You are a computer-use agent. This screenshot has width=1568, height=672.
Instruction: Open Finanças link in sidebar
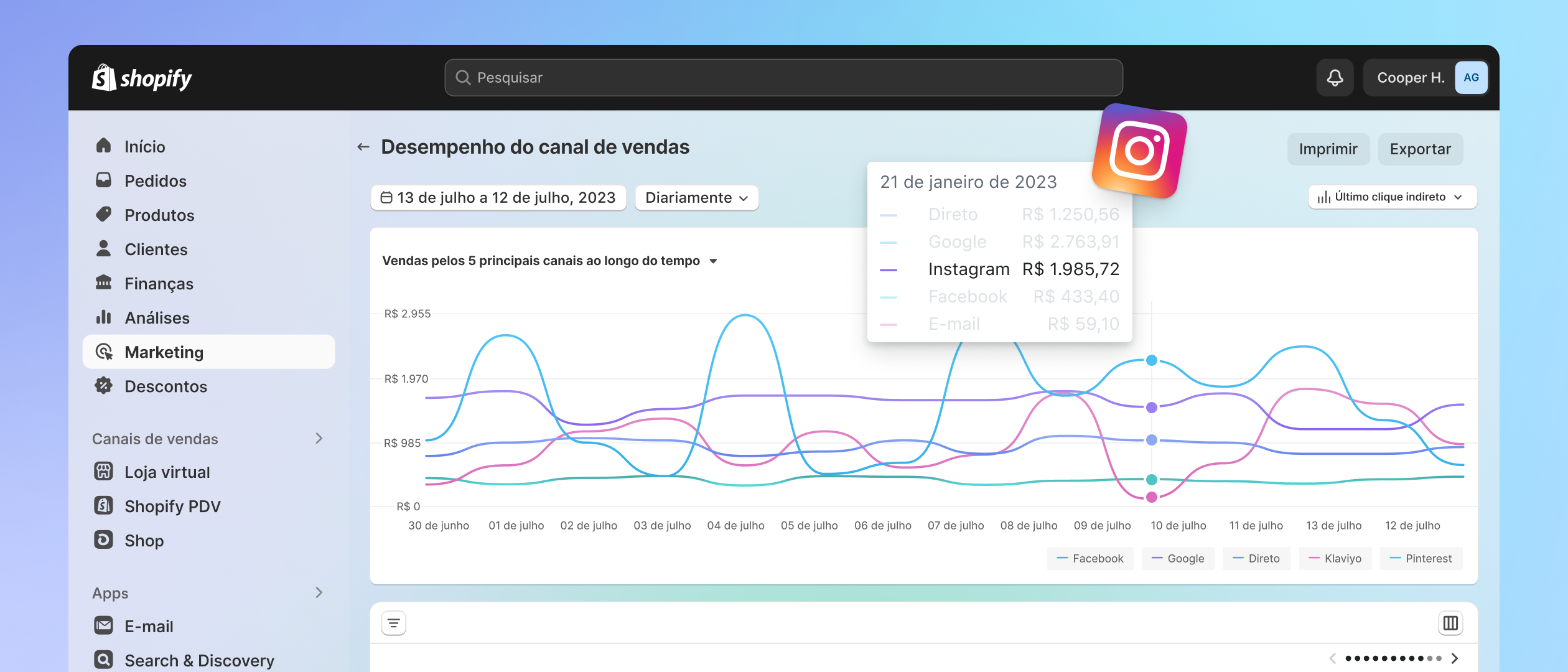click(159, 283)
